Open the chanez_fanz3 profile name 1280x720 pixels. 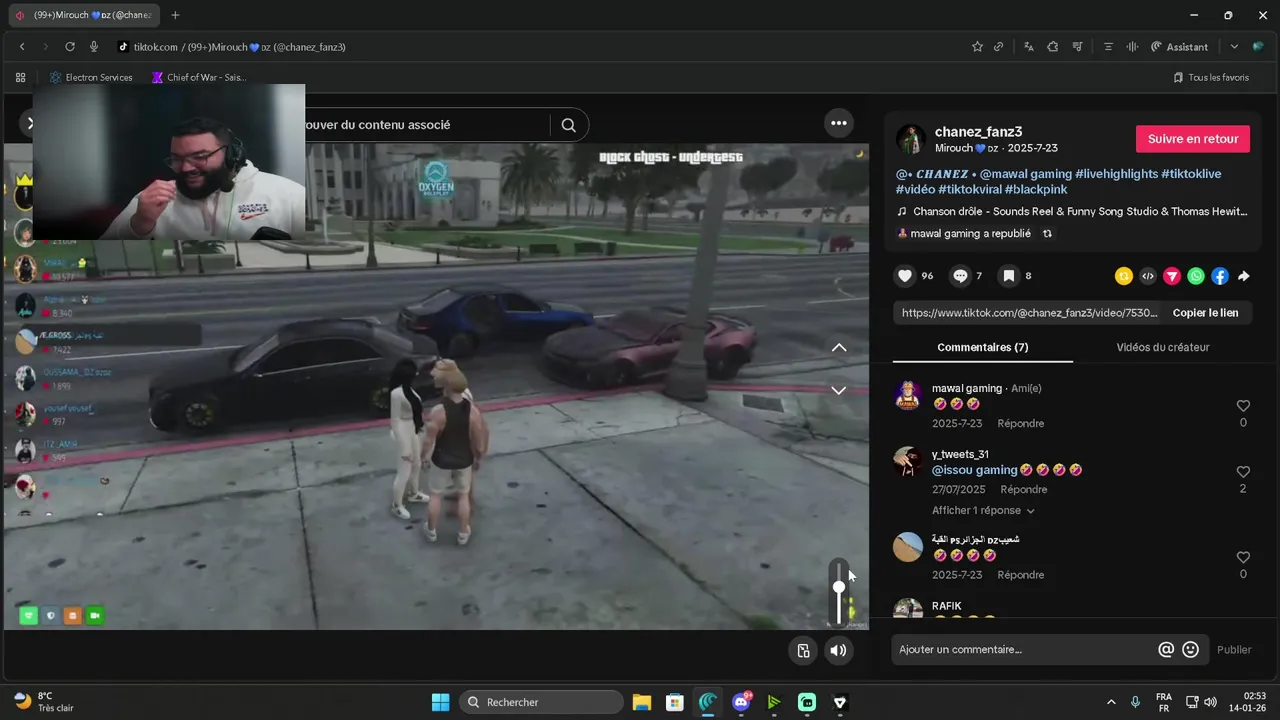point(978,132)
